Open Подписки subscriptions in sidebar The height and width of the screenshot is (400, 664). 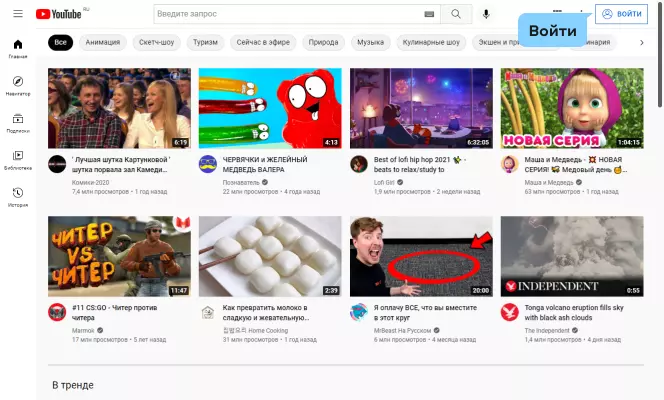18,123
